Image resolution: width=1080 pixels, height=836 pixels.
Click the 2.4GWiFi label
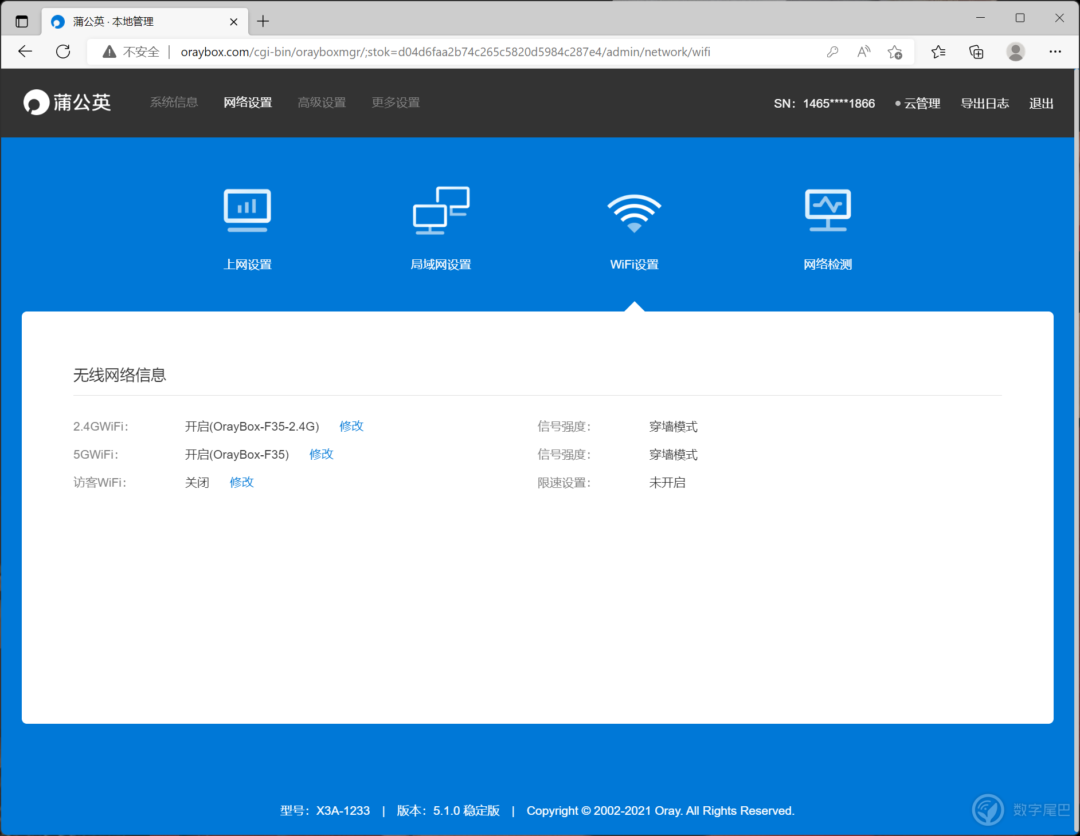click(x=101, y=427)
